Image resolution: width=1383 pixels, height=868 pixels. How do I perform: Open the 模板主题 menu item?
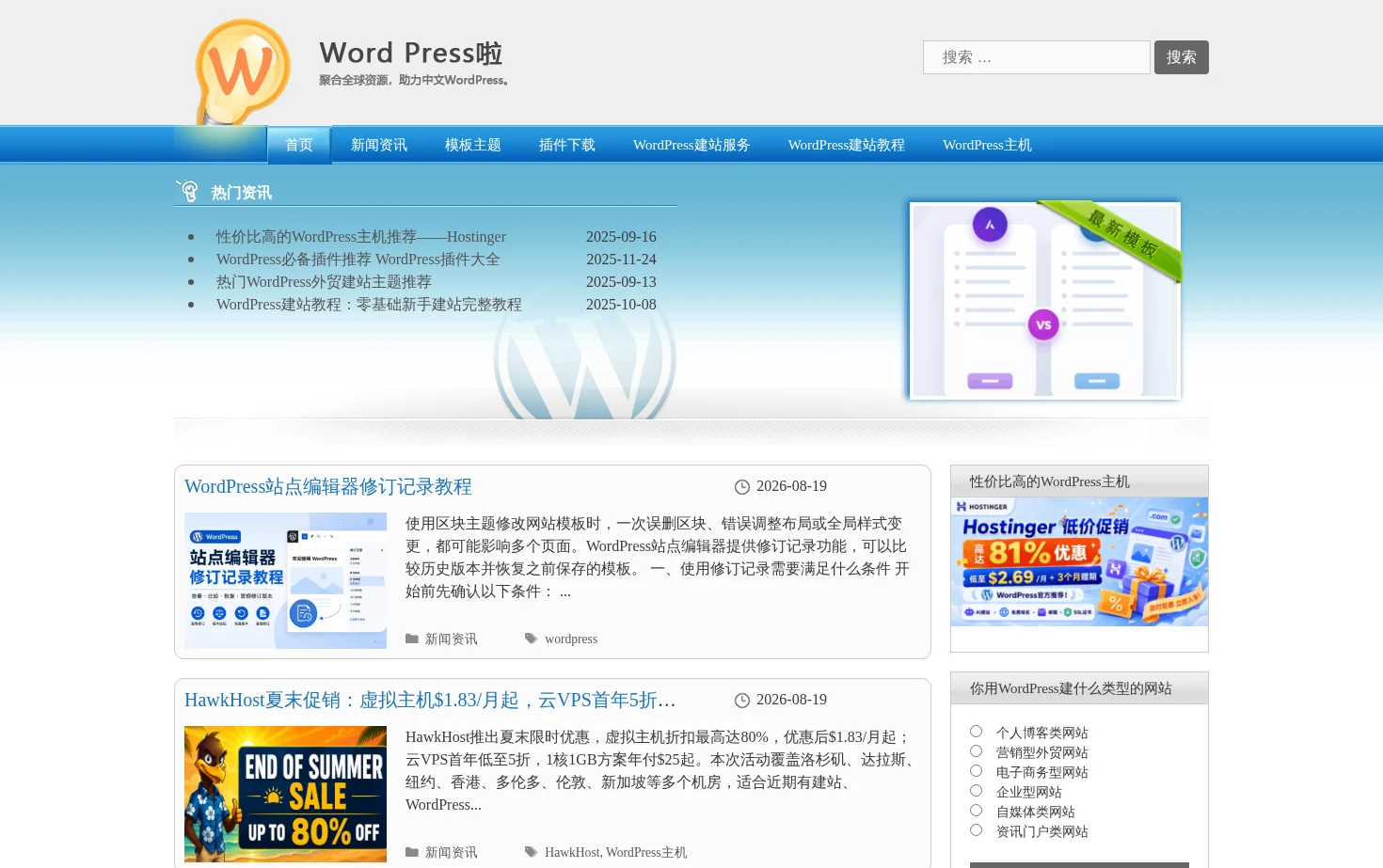[x=473, y=145]
